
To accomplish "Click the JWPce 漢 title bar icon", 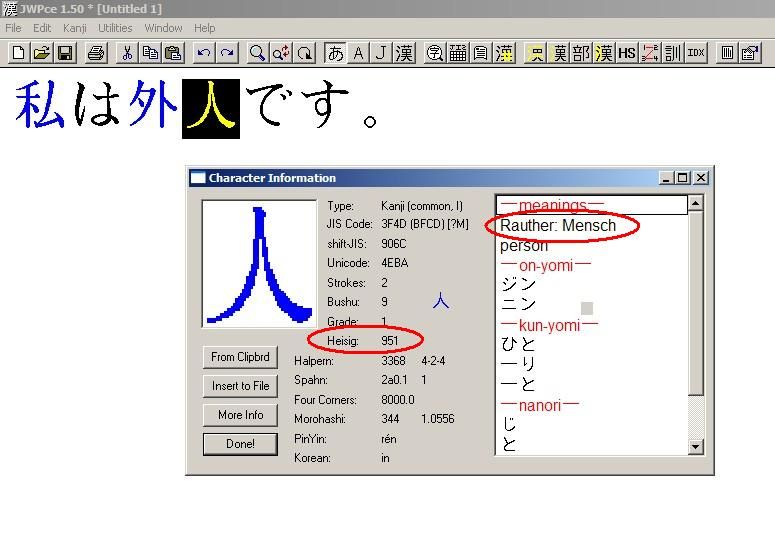I will point(9,8).
